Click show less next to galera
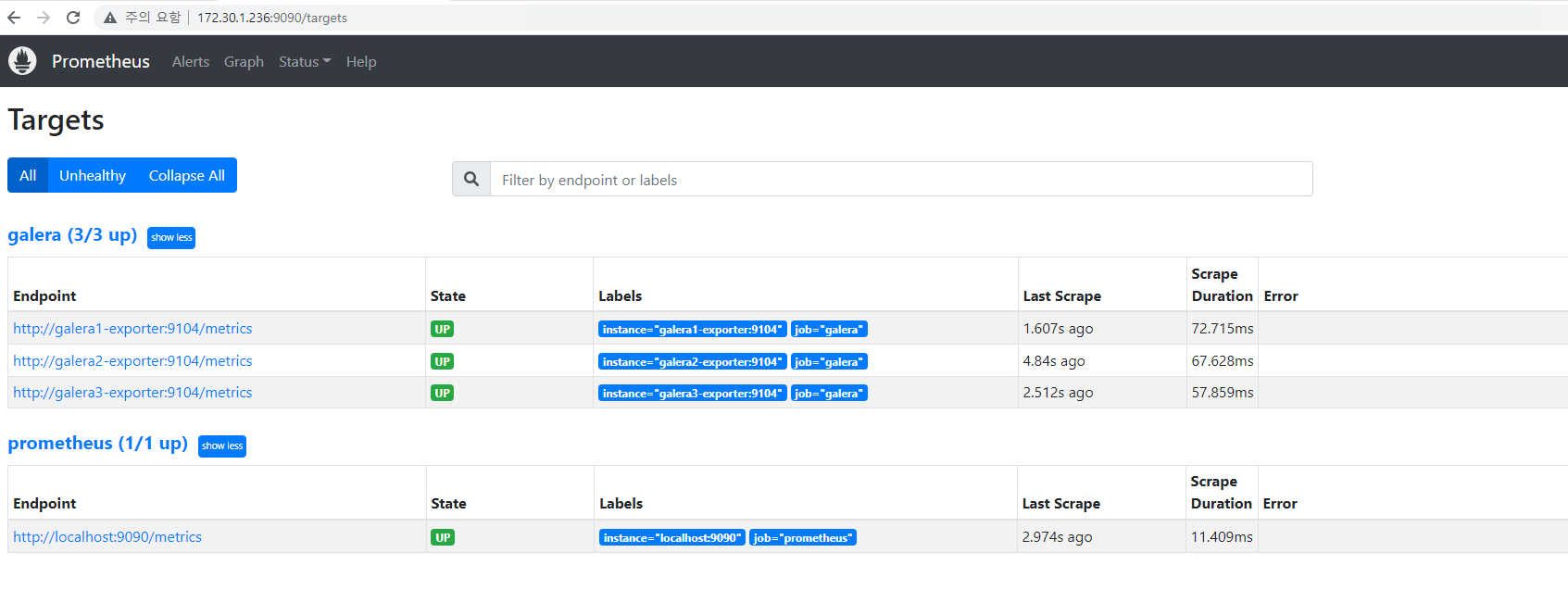The width and height of the screenshot is (1568, 590). point(171,238)
